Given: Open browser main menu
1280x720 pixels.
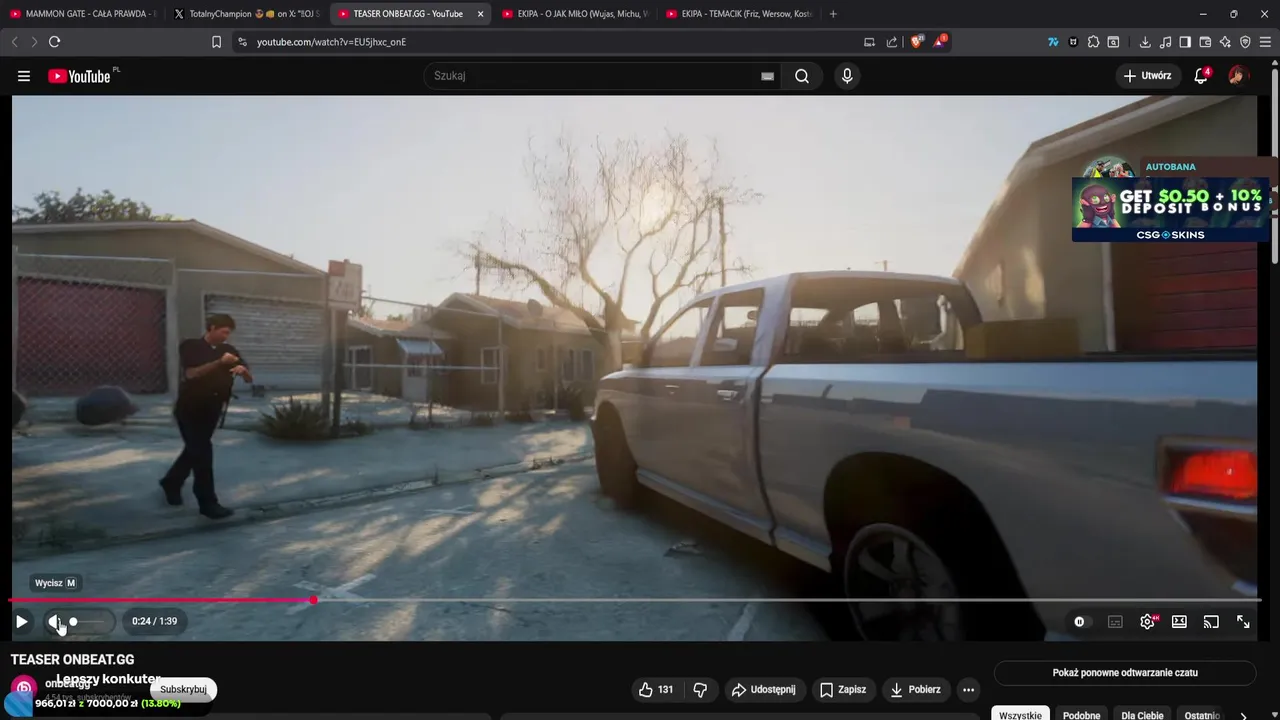Looking at the screenshot, I should coord(1265,42).
